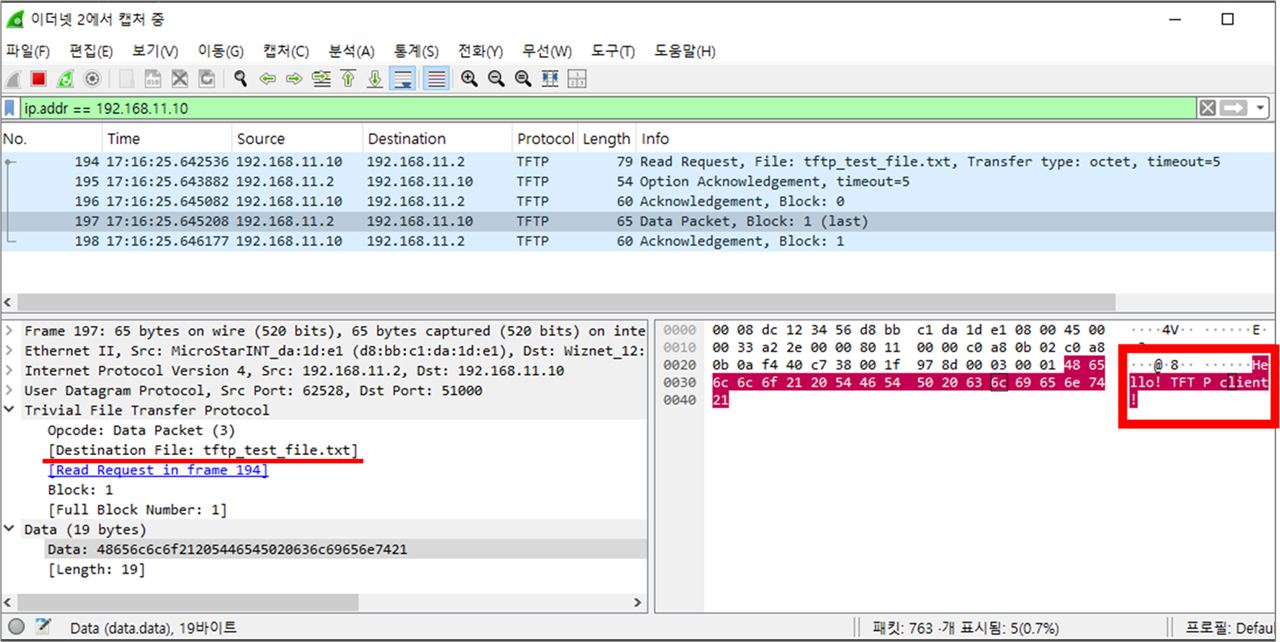Click the filter bookmark icon

click(11, 108)
